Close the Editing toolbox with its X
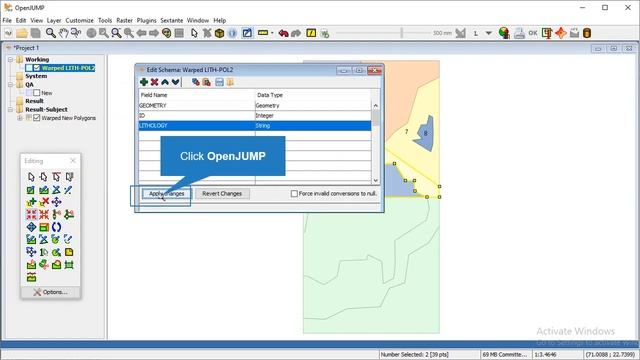This screenshot has width=640, height=360. click(73, 161)
